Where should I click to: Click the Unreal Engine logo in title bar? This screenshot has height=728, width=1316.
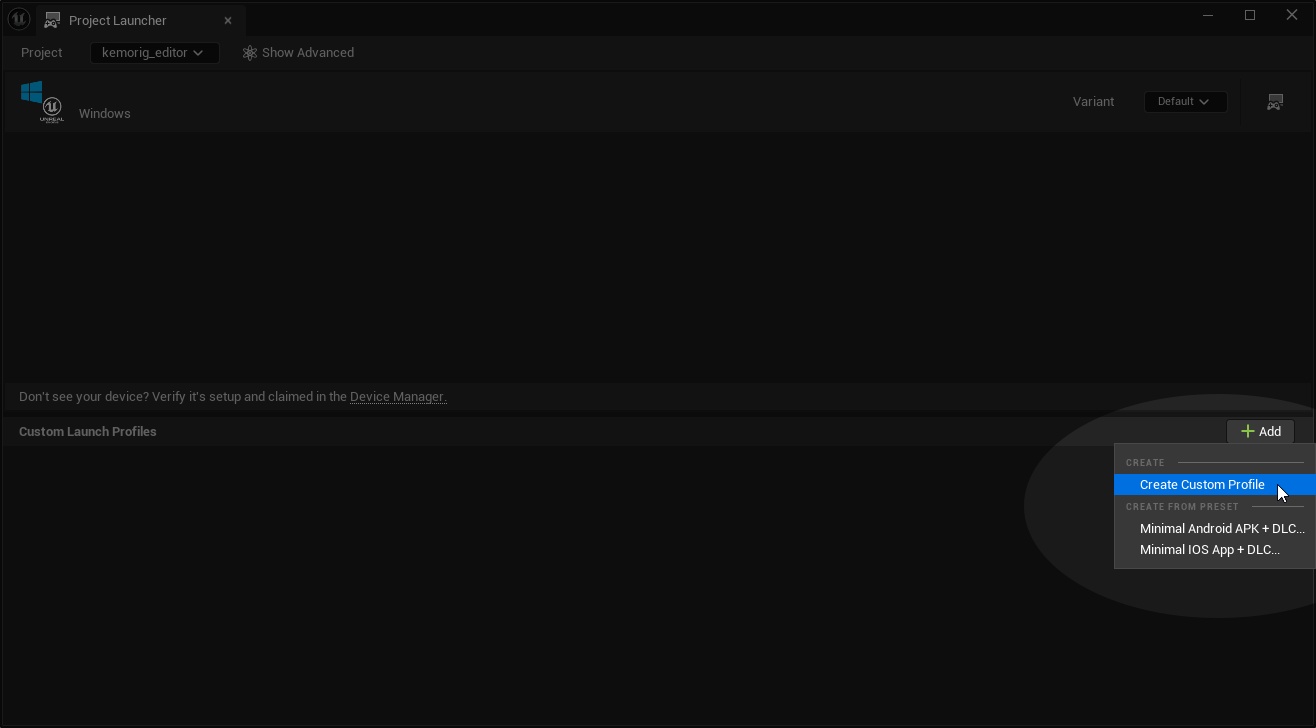pos(18,19)
